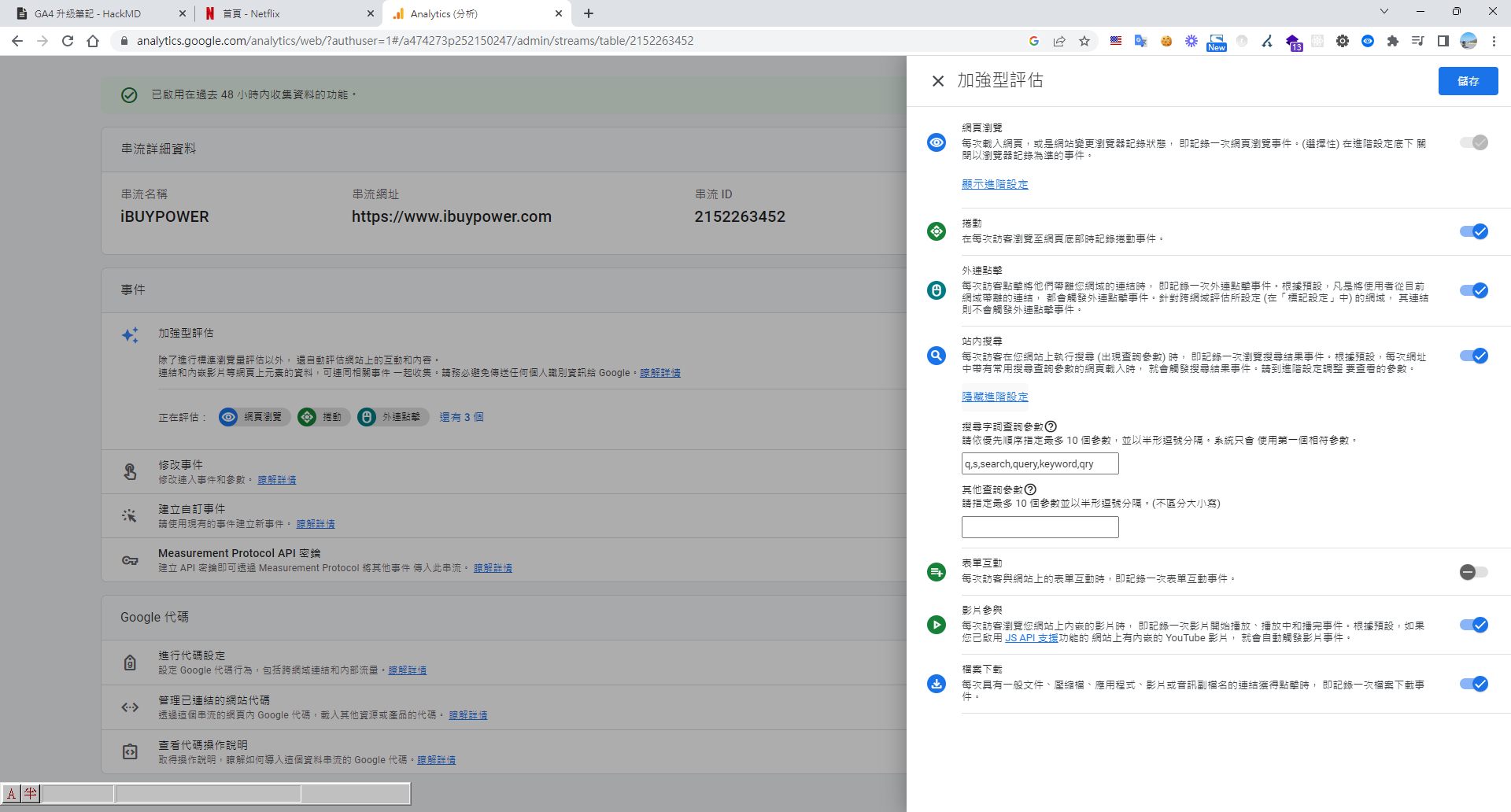This screenshot has height=812, width=1511.
Task: Bookmark this page with star icon
Action: pyautogui.click(x=1084, y=41)
